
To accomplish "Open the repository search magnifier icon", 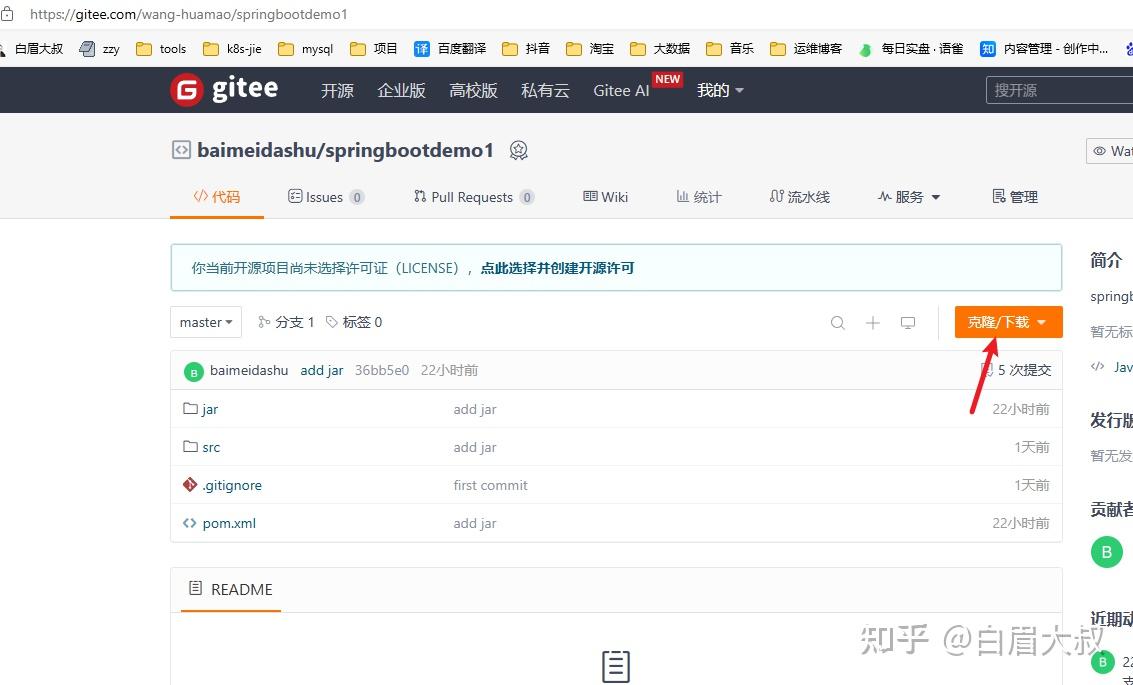I will (x=838, y=322).
